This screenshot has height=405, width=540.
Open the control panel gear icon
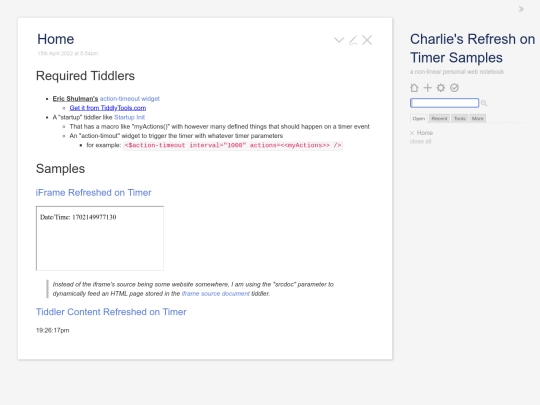pos(441,88)
